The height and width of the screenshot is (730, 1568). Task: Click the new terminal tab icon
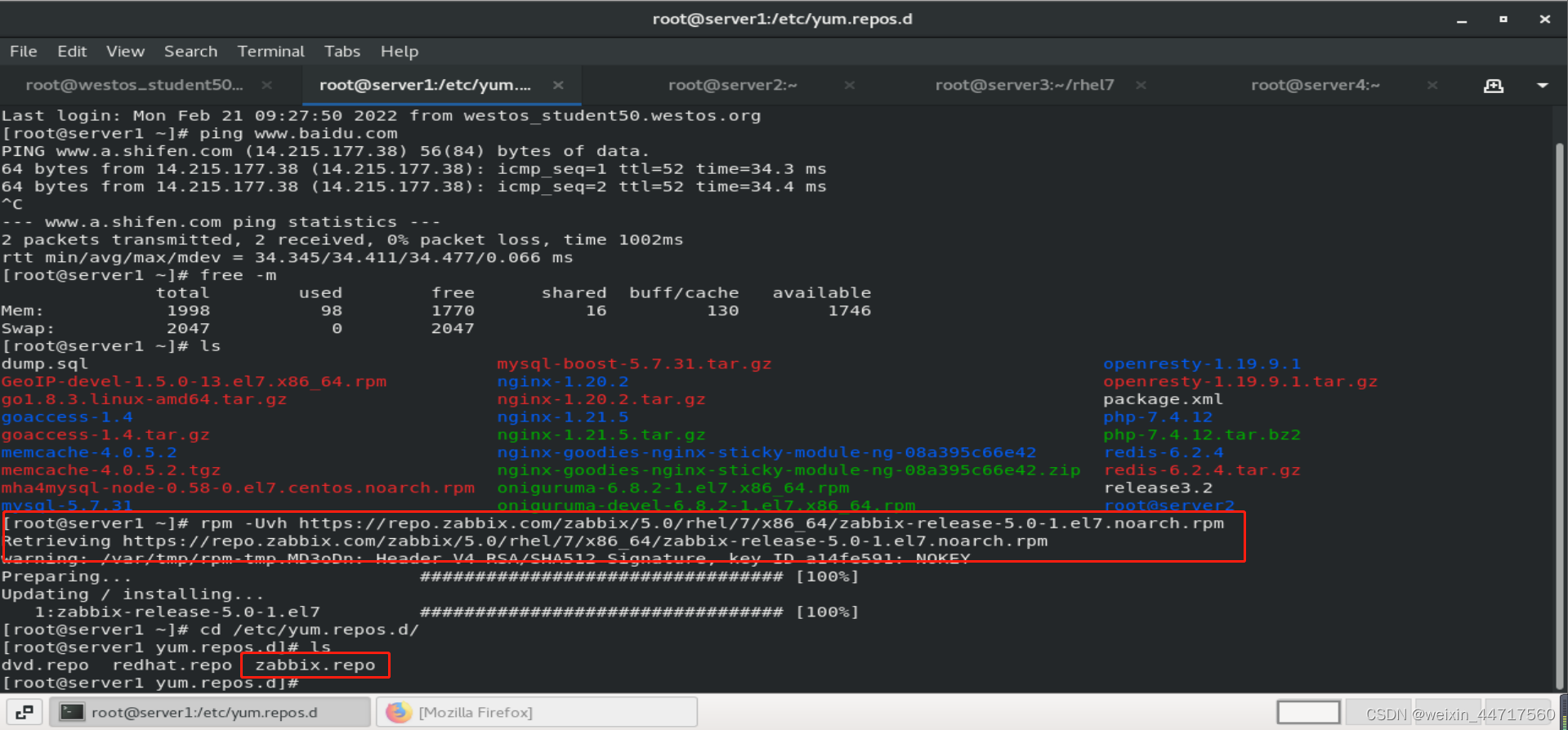(x=1494, y=86)
